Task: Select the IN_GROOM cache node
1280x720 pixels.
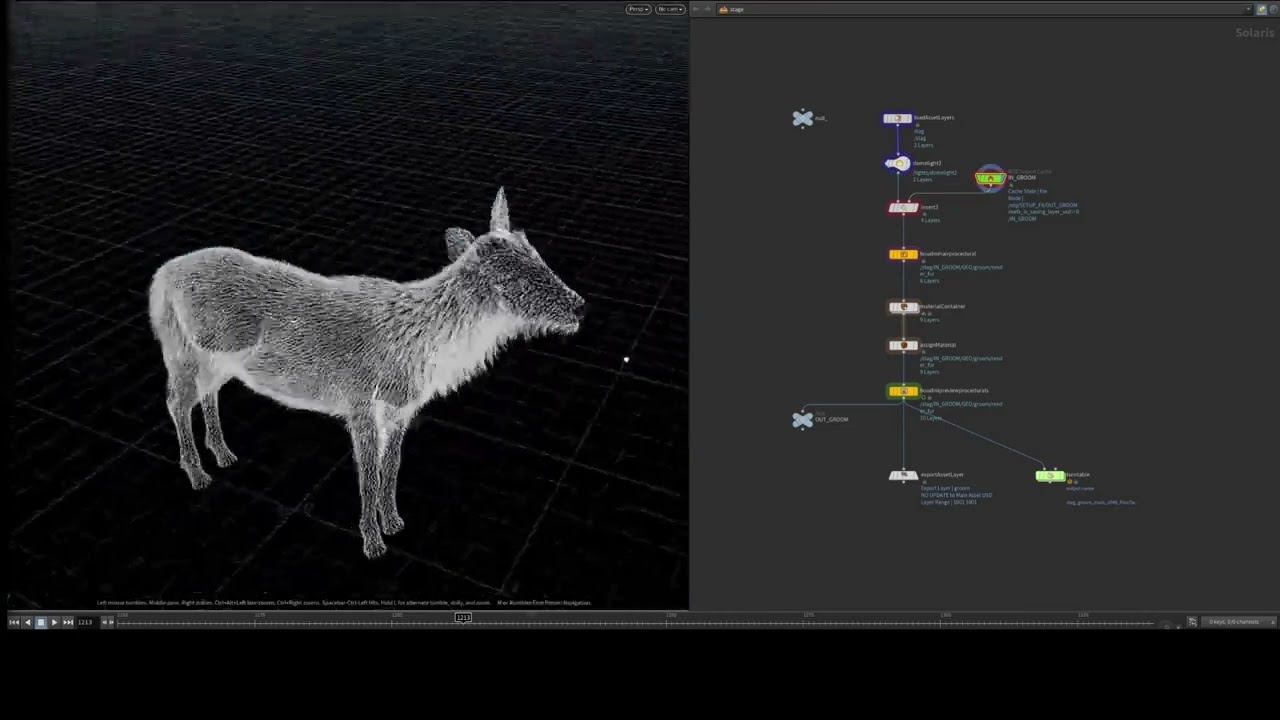Action: pos(990,179)
